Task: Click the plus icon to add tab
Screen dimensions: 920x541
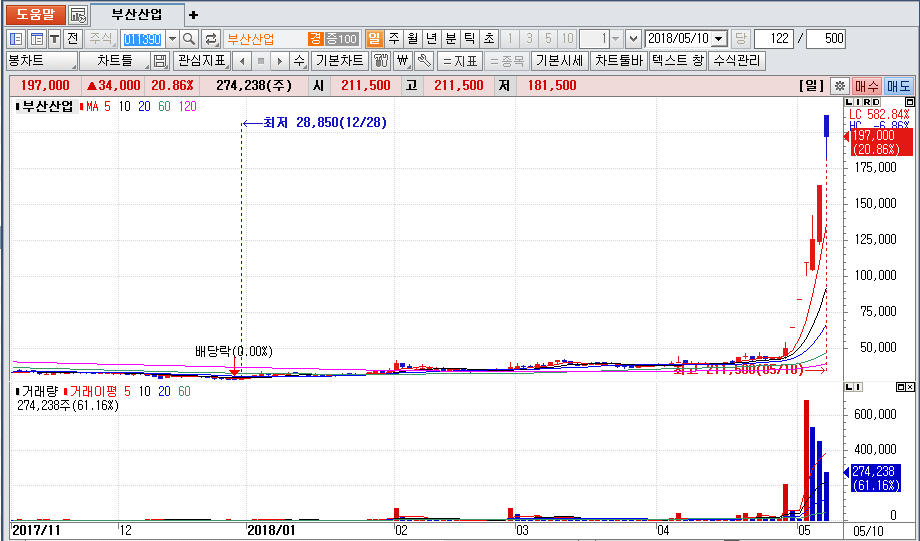Action: pyautogui.click(x=193, y=15)
